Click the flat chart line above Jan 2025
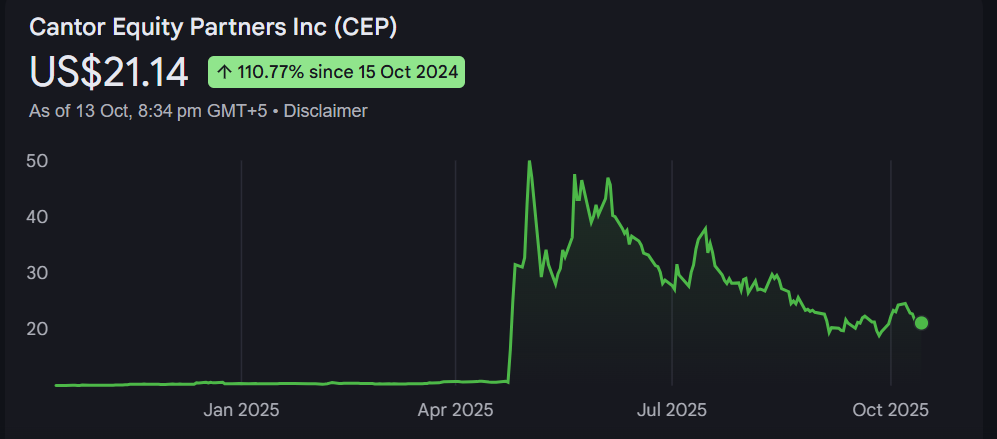The height and width of the screenshot is (439, 997). click(x=241, y=383)
